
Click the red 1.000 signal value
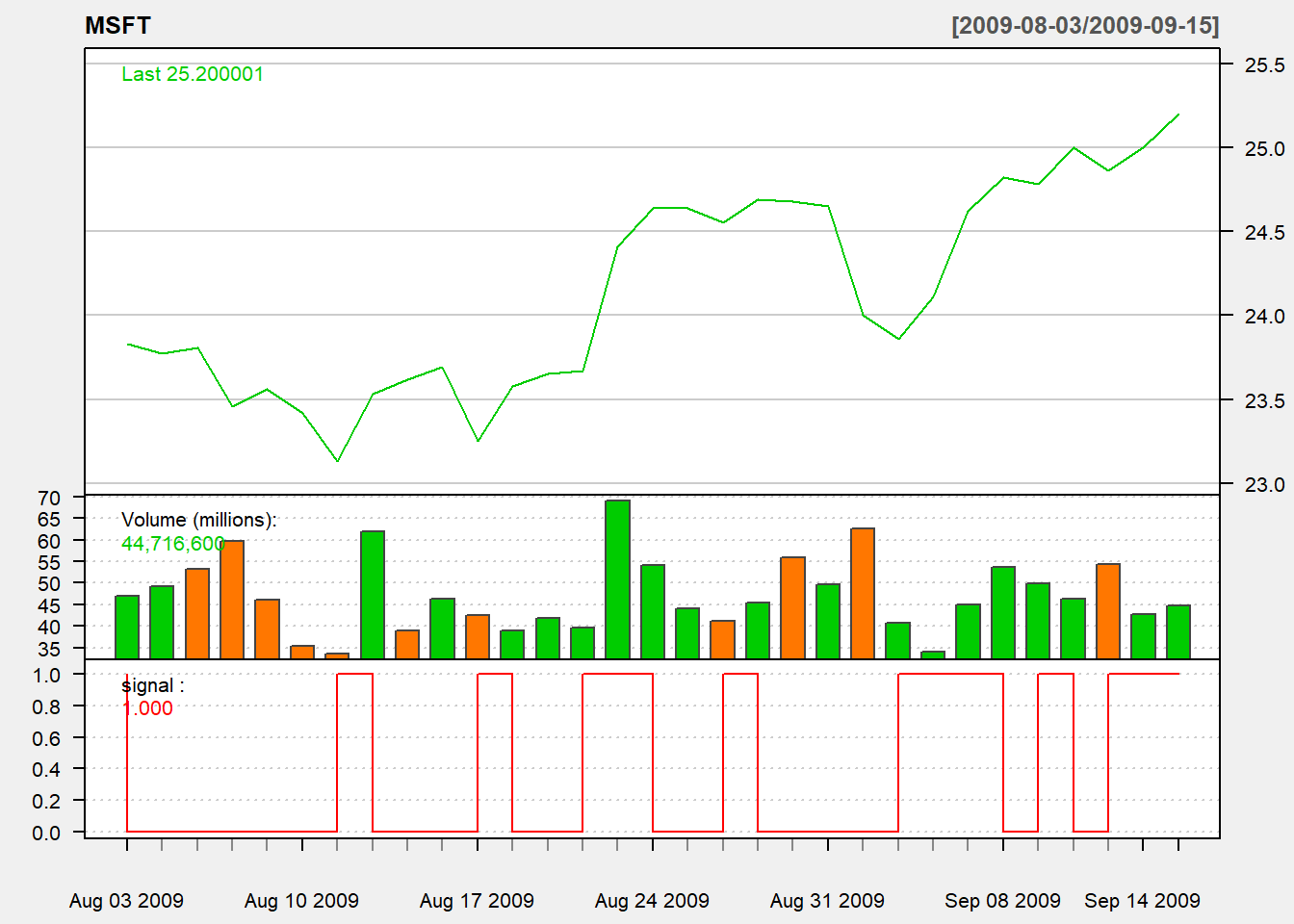tap(148, 708)
